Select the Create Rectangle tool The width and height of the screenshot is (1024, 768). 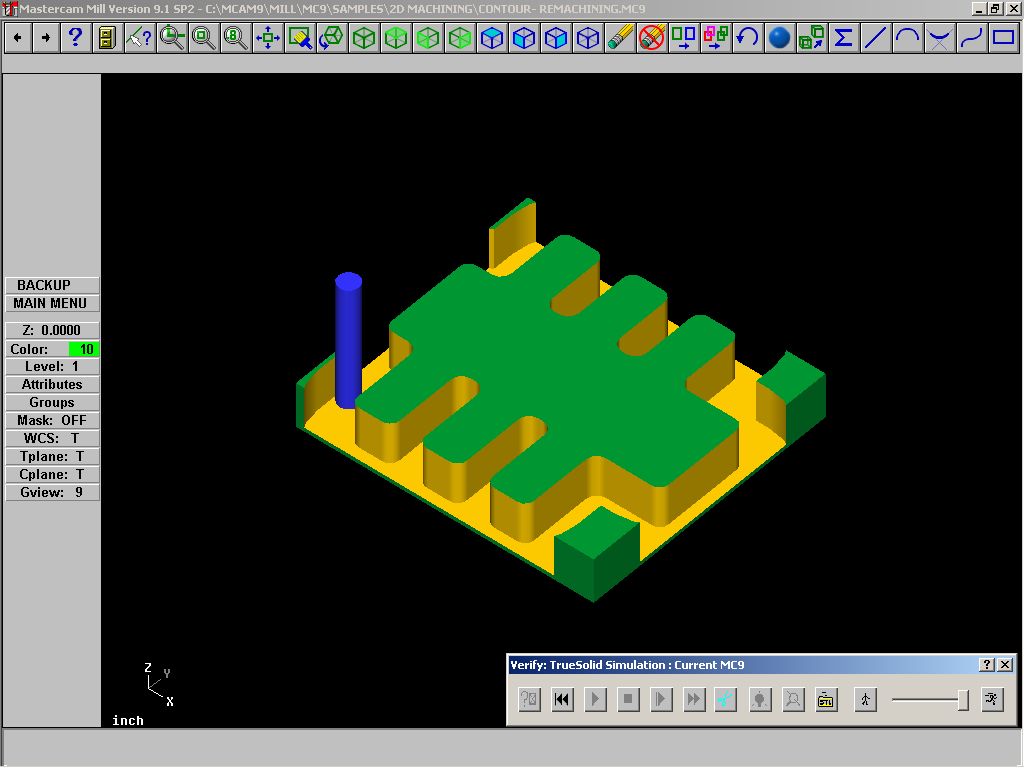(1004, 38)
